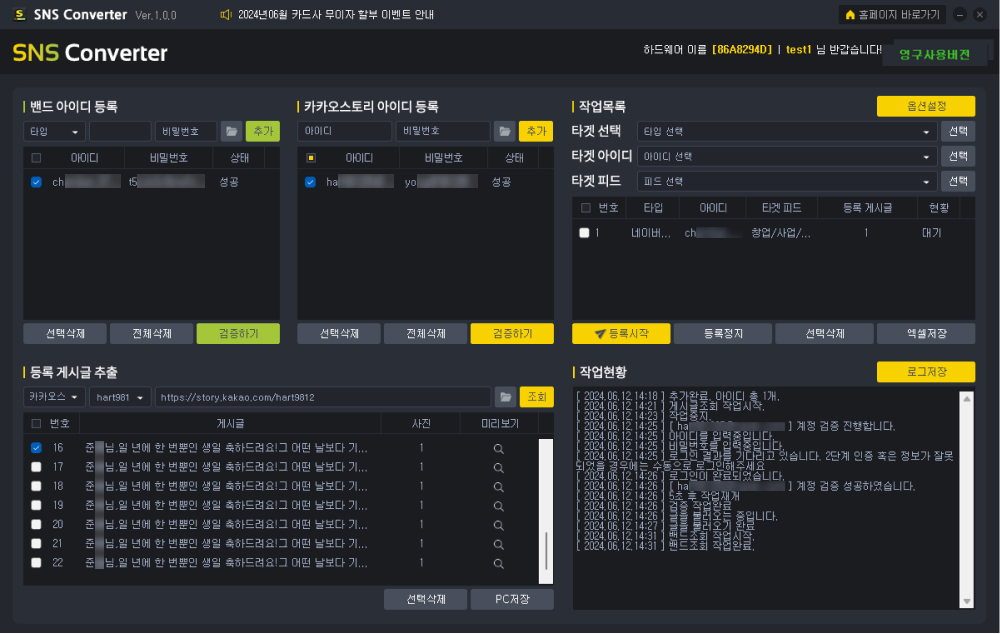The width and height of the screenshot is (1000, 634).
Task: Save log with 로그저장 button
Action: tap(926, 372)
